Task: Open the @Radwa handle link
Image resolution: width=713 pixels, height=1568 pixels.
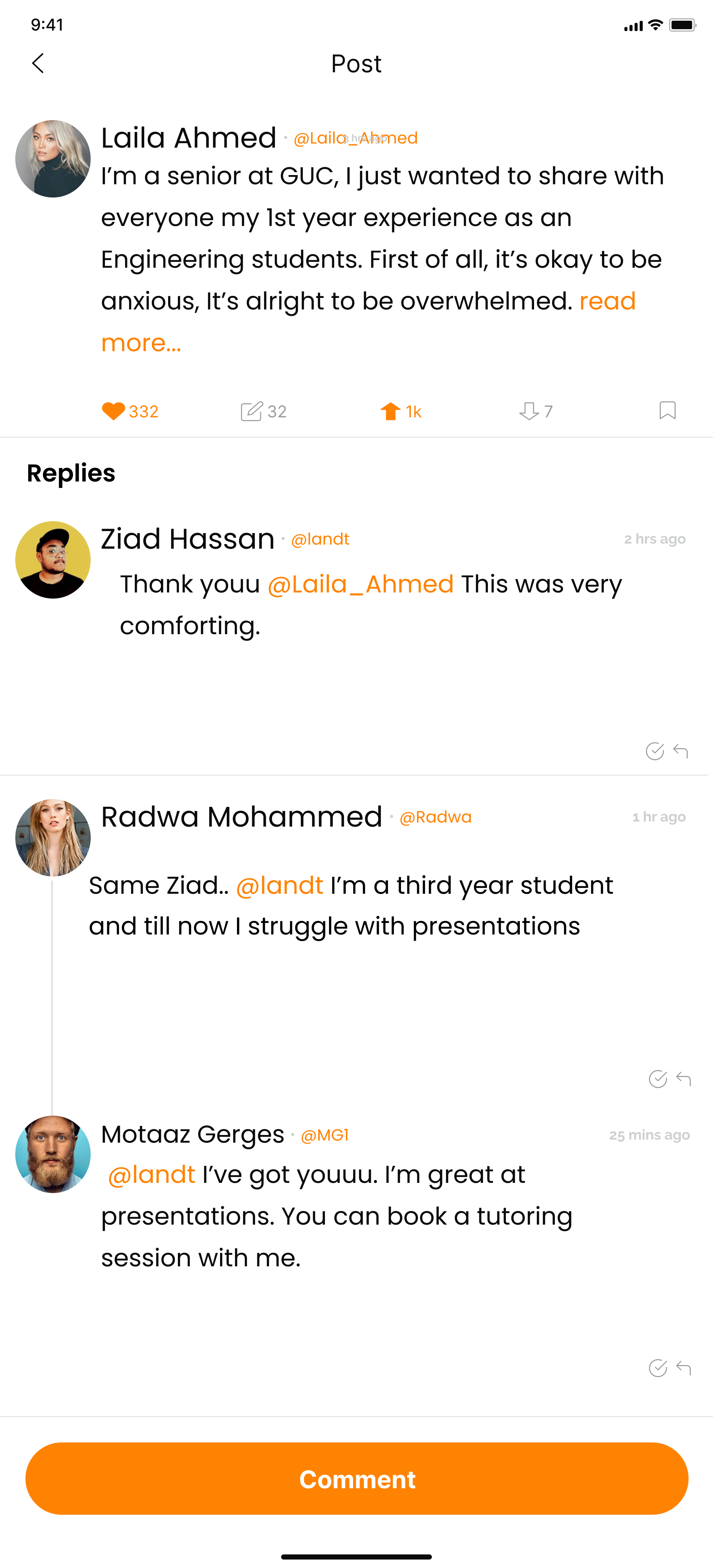Action: [435, 817]
